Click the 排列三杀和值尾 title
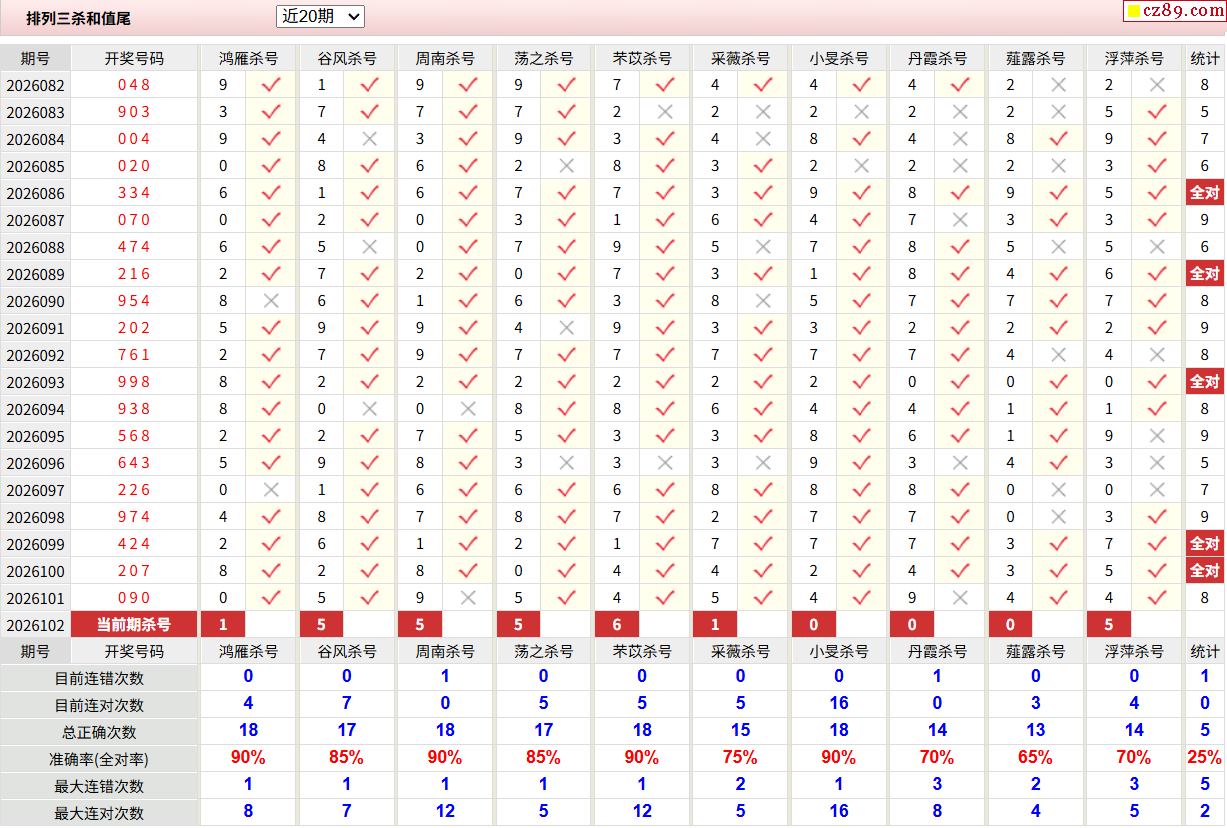Image resolution: width=1227 pixels, height=828 pixels. [x=79, y=18]
